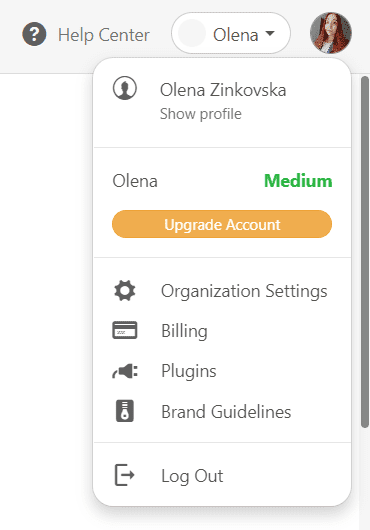370x530 pixels.
Task: Click the green Medium plan label
Action: tap(298, 180)
